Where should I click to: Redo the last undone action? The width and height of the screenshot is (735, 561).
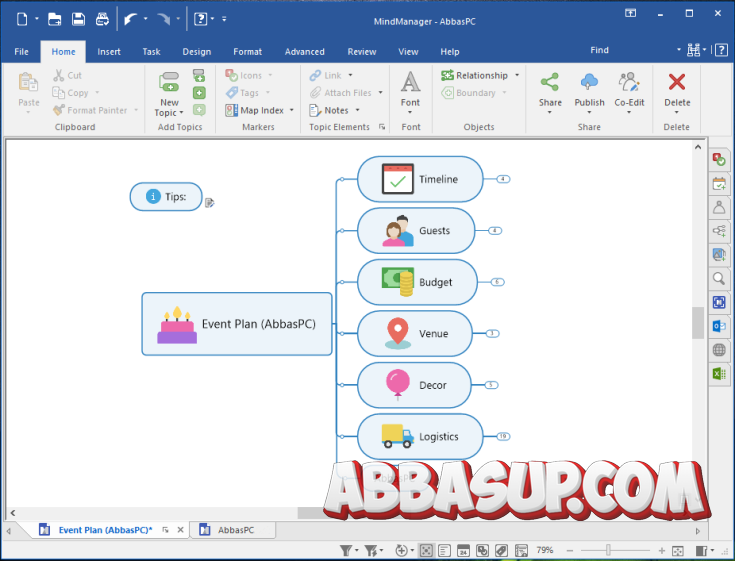[163, 19]
